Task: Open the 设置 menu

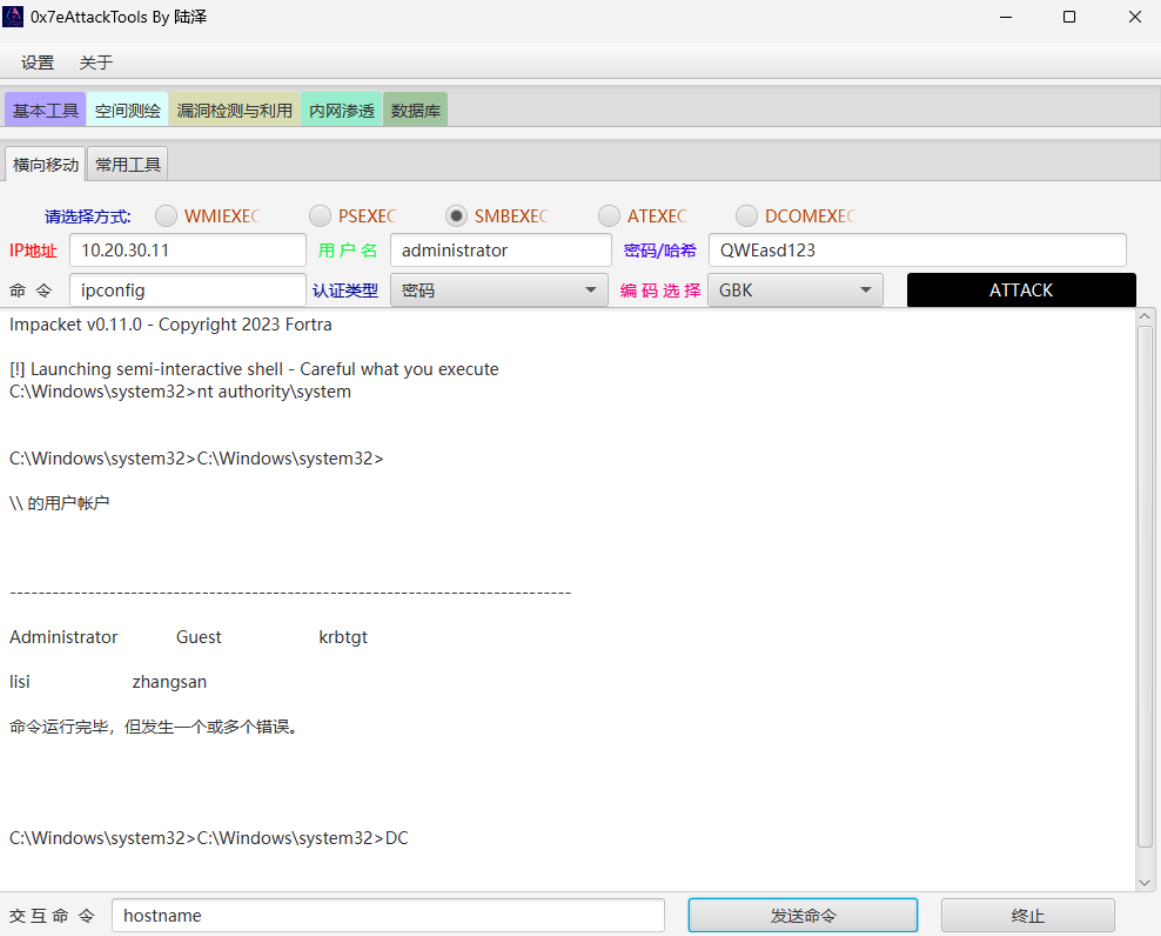Action: click(38, 63)
